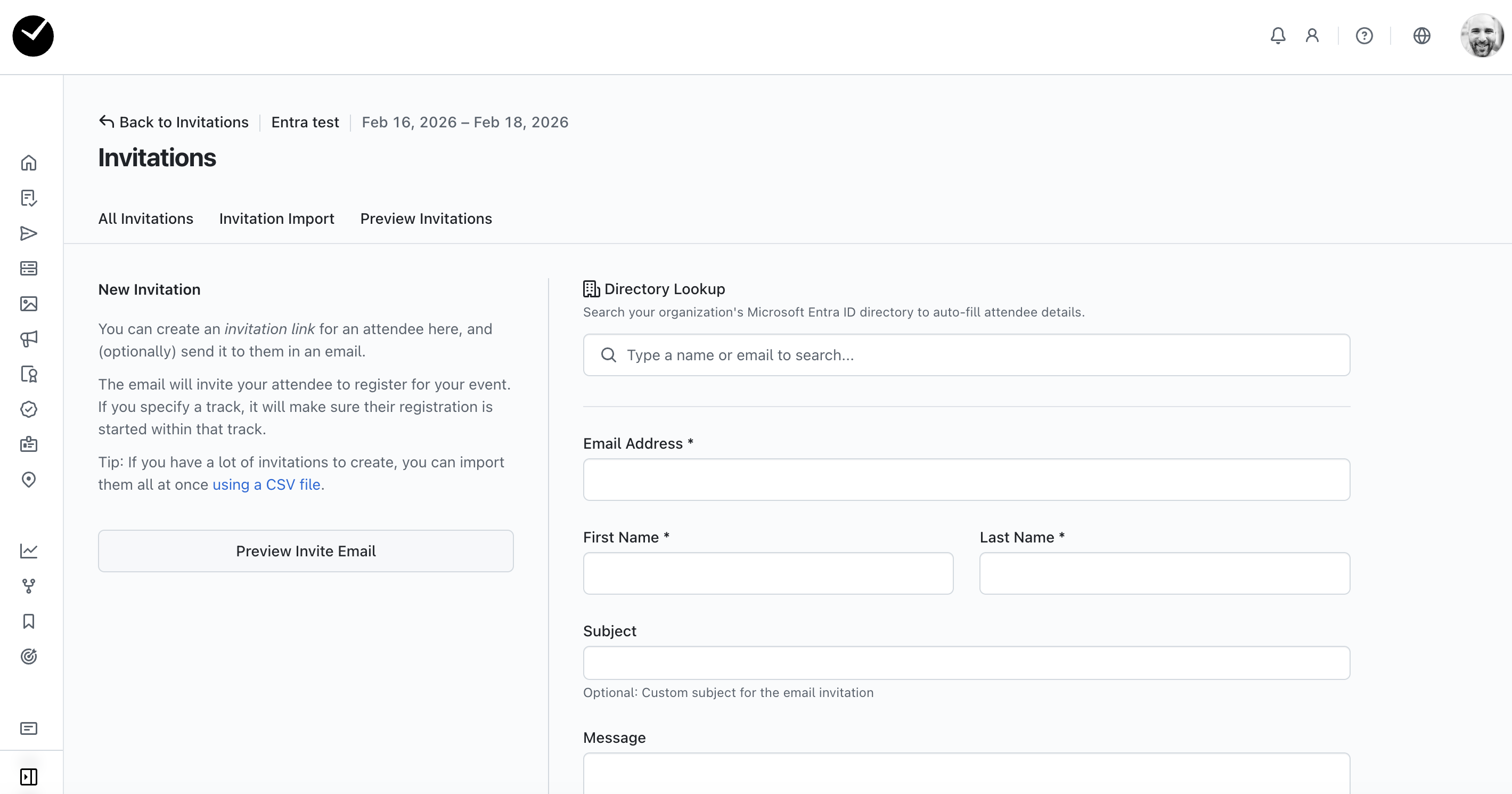
Task: Open the image gallery sidebar icon
Action: 28,304
